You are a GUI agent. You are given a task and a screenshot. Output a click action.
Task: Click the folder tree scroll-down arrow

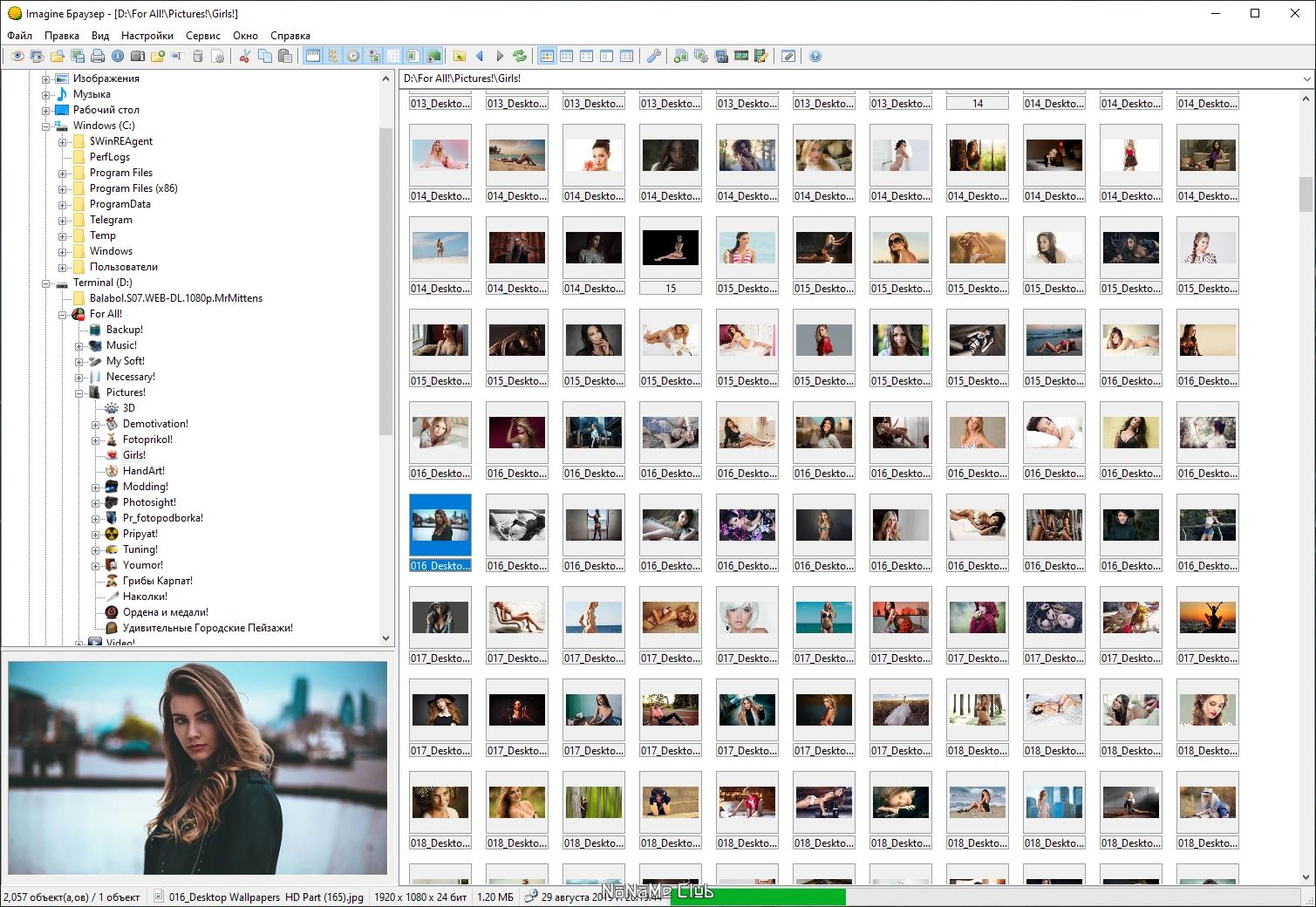click(386, 638)
